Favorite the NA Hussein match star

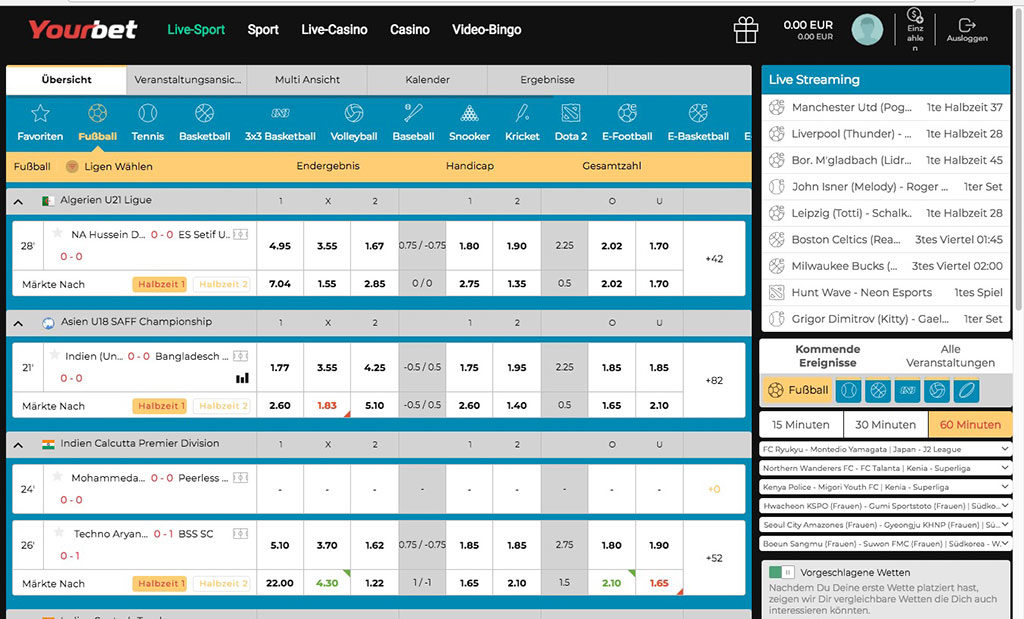(57, 233)
